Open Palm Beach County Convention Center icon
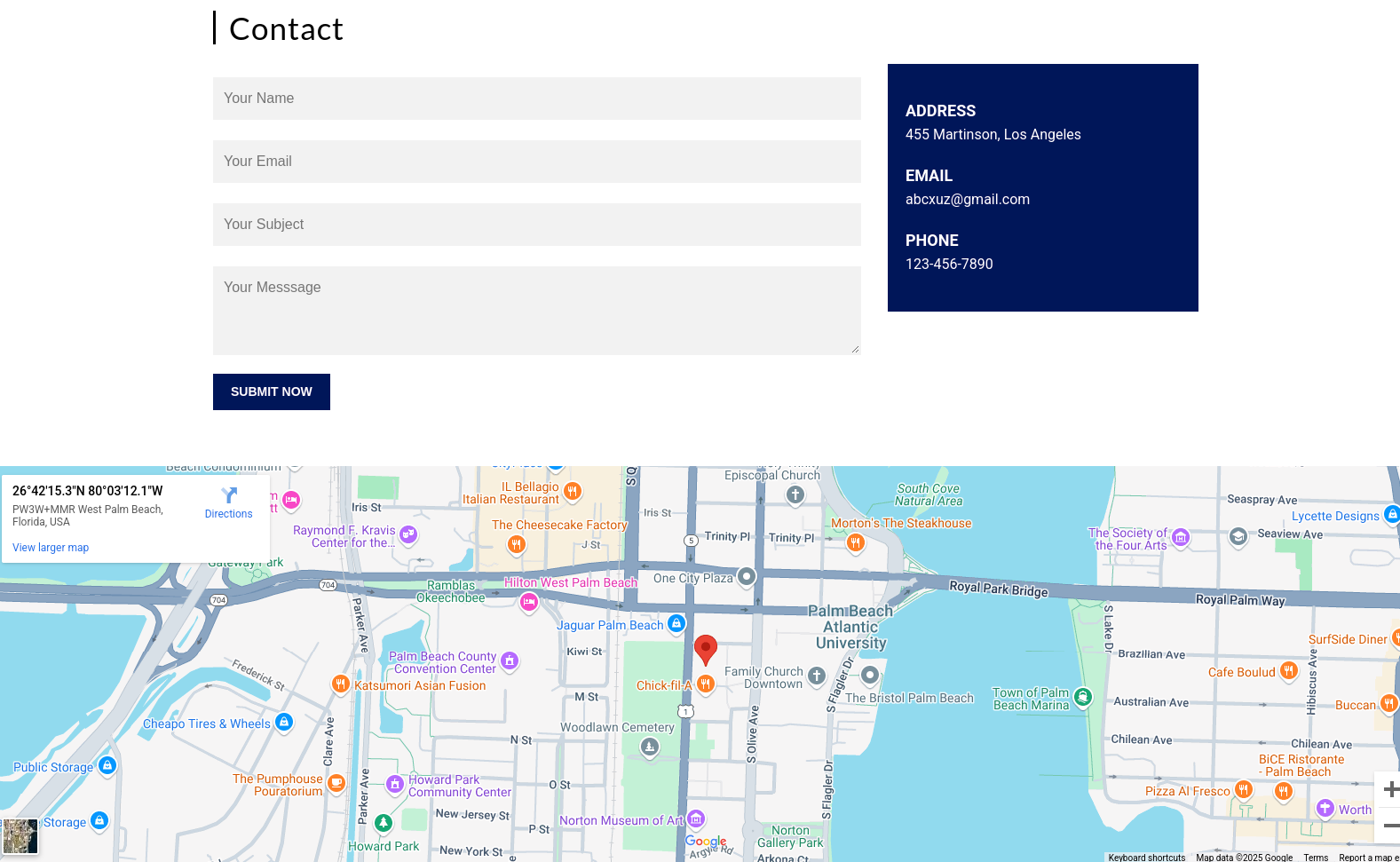Screen dimensions: 1400x862 pyautogui.click(x=510, y=660)
